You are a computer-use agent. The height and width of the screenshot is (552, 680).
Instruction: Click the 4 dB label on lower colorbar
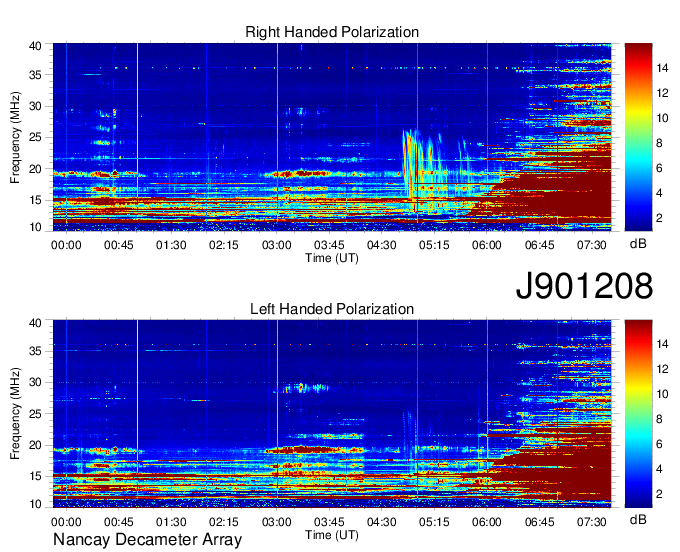click(x=659, y=469)
